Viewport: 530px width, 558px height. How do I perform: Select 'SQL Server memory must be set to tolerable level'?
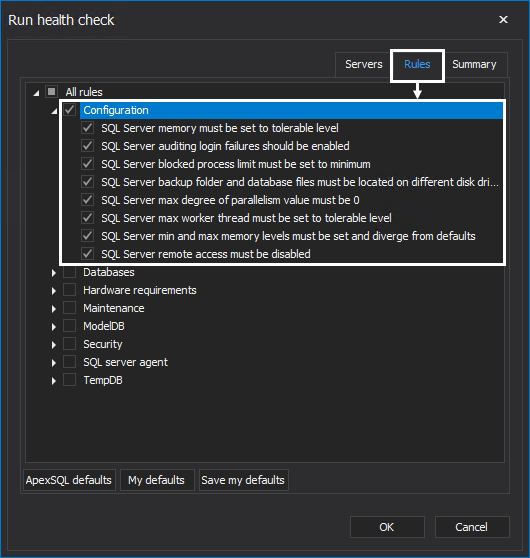pos(220,128)
